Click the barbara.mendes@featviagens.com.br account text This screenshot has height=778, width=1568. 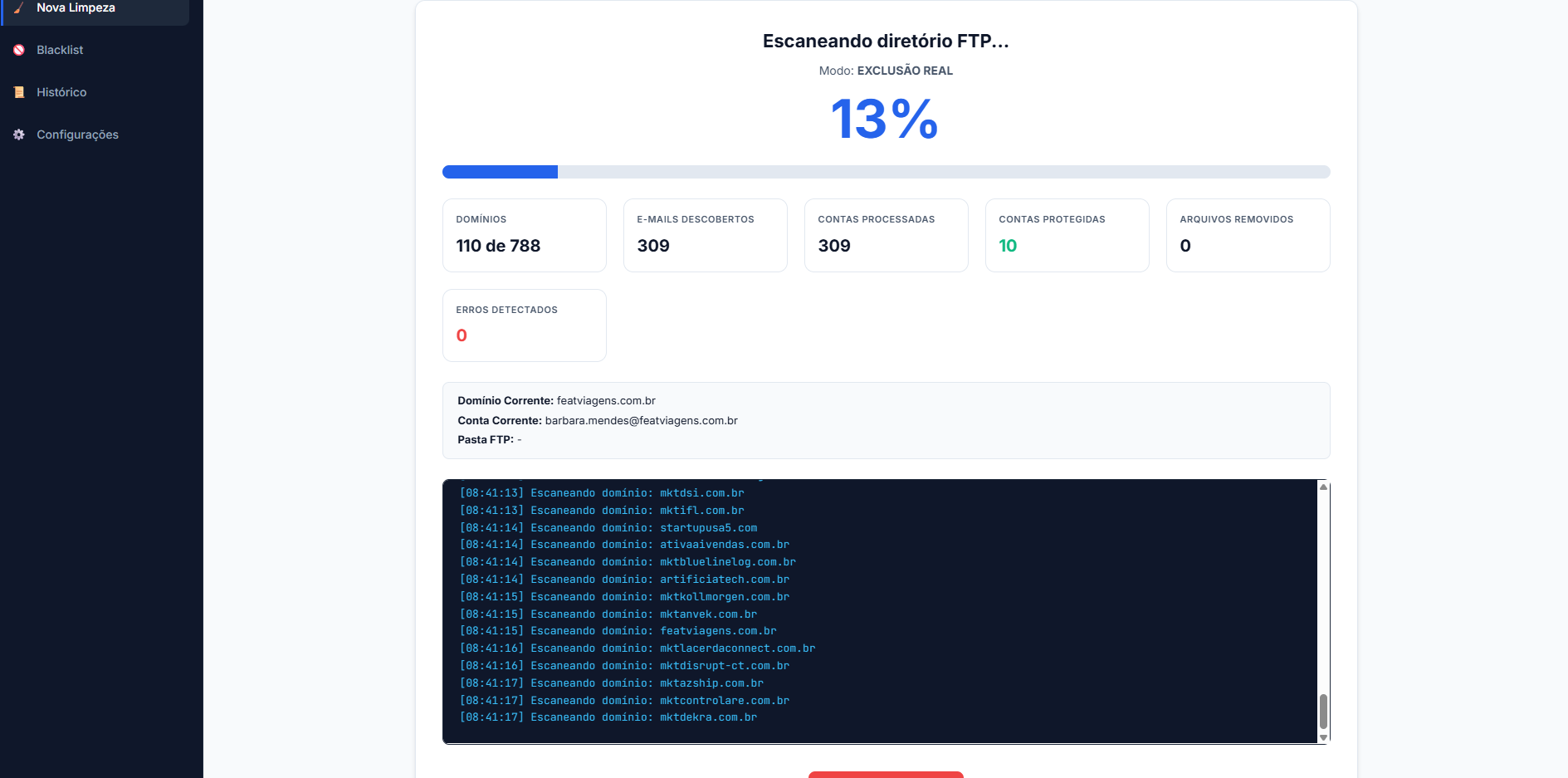[x=642, y=420]
